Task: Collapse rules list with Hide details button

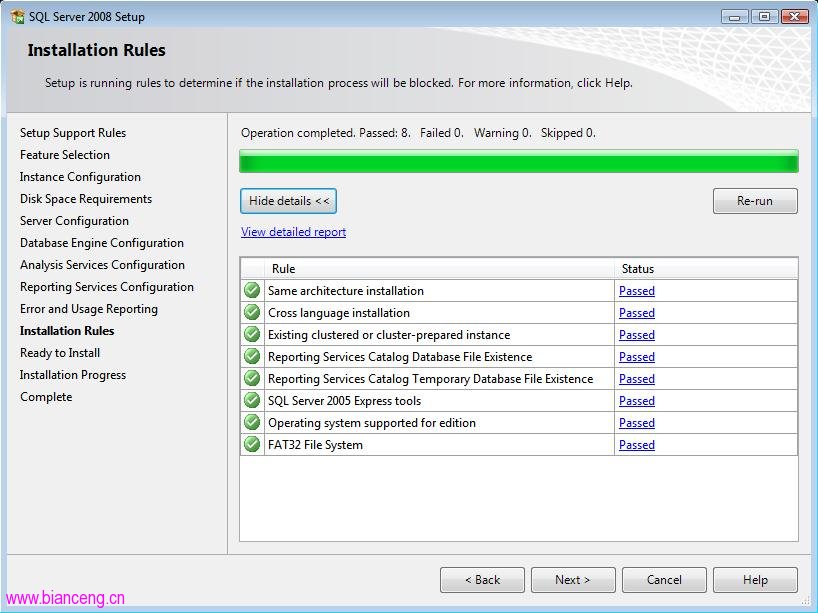Action: coord(288,201)
